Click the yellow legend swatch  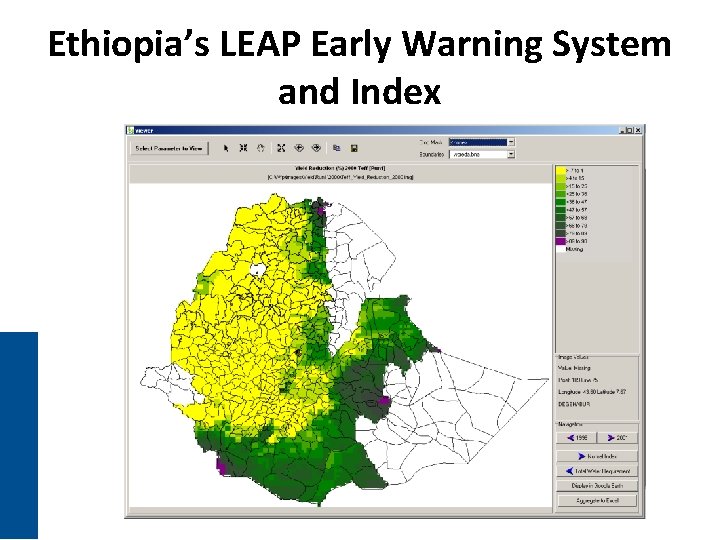561,170
